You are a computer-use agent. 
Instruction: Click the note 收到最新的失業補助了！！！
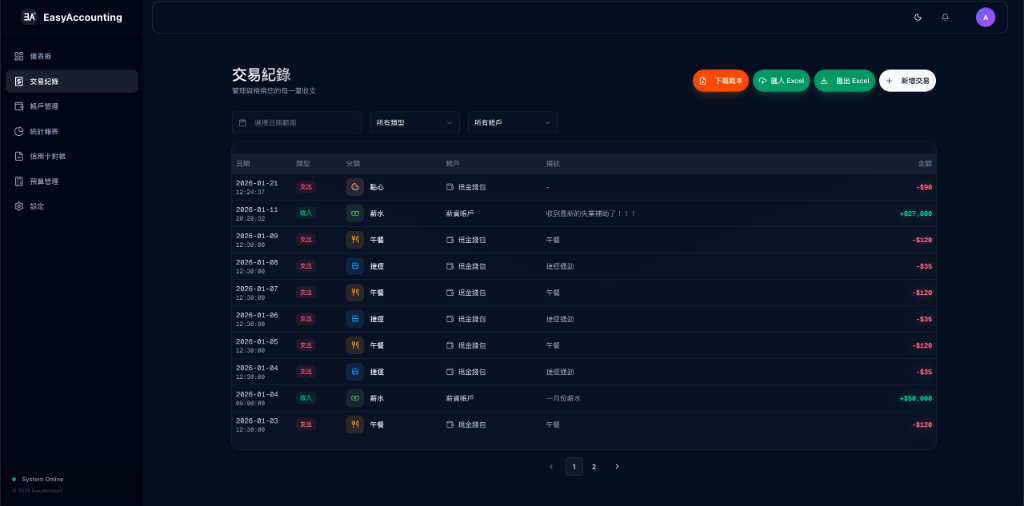(591, 213)
